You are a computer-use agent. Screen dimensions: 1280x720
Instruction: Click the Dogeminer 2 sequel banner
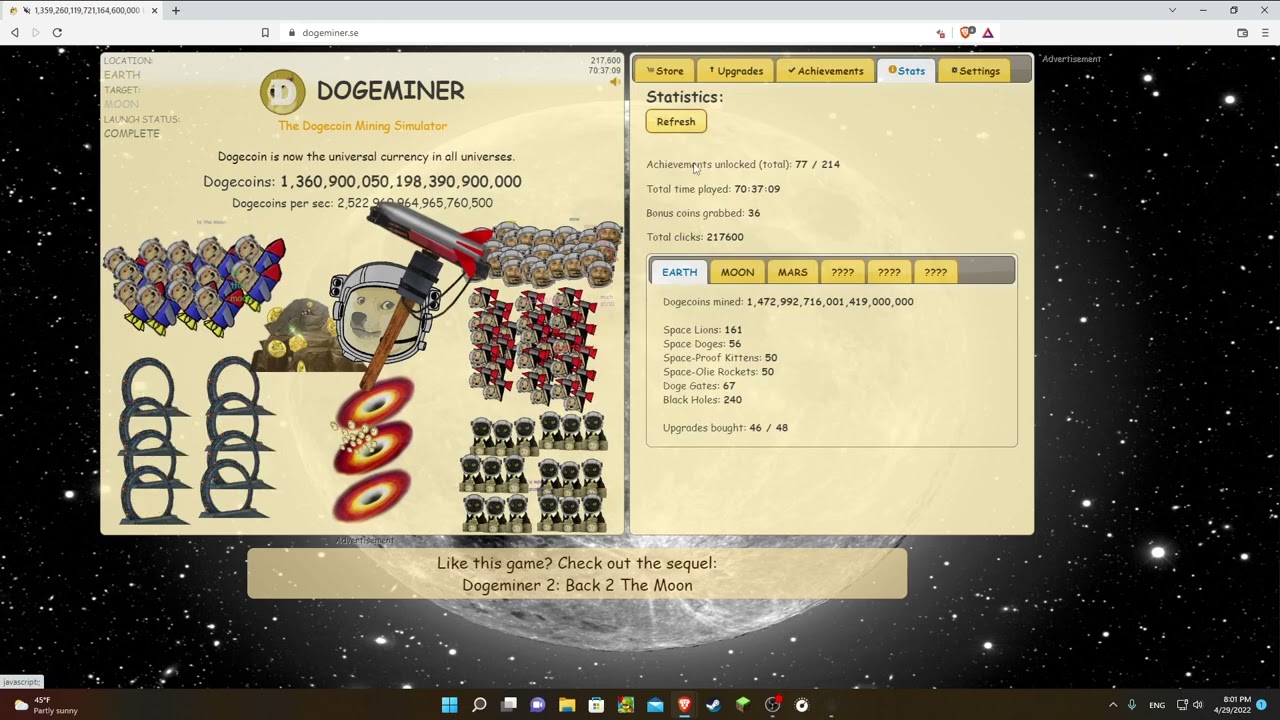click(577, 574)
